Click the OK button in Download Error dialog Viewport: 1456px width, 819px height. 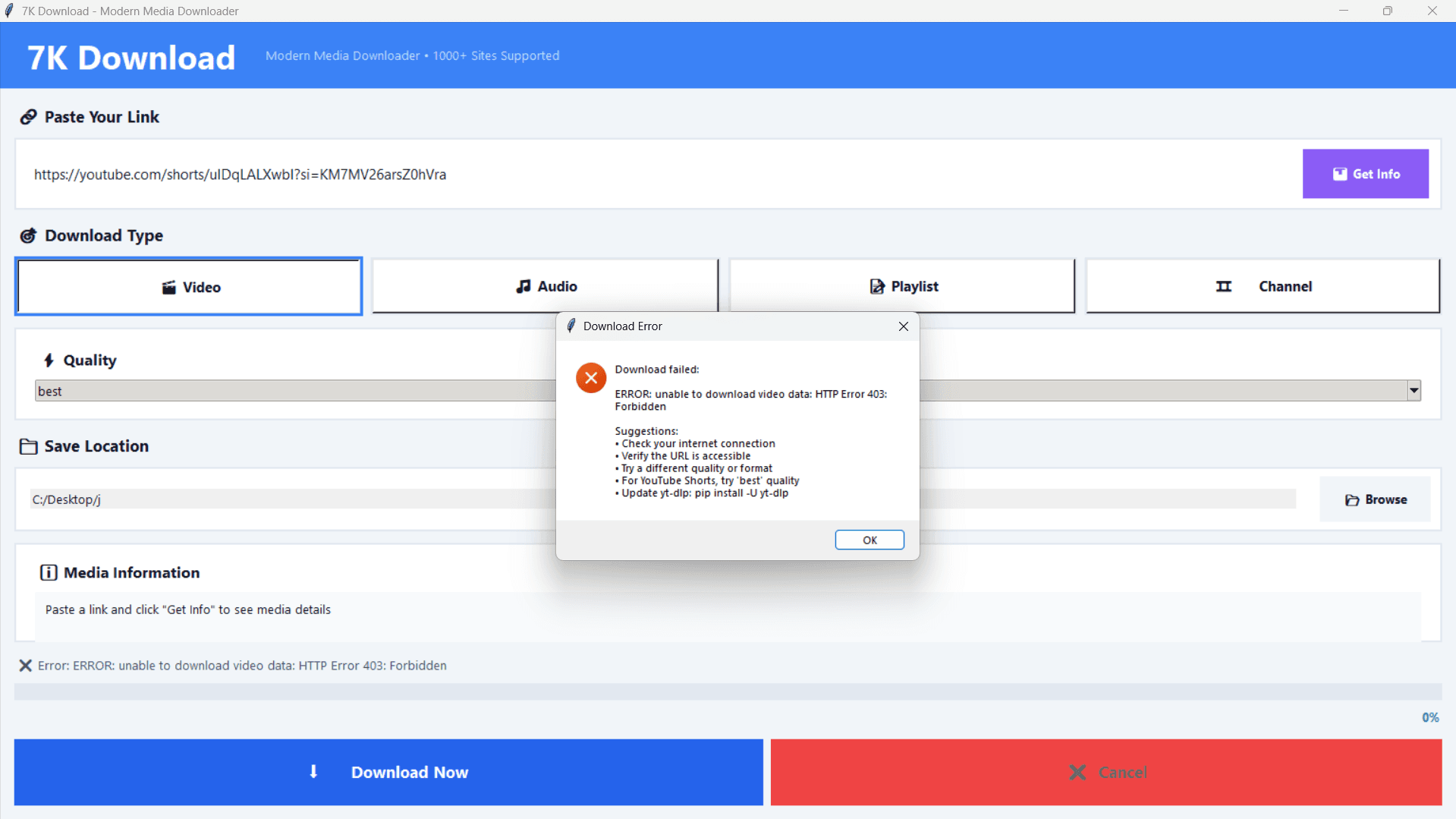[x=870, y=540]
